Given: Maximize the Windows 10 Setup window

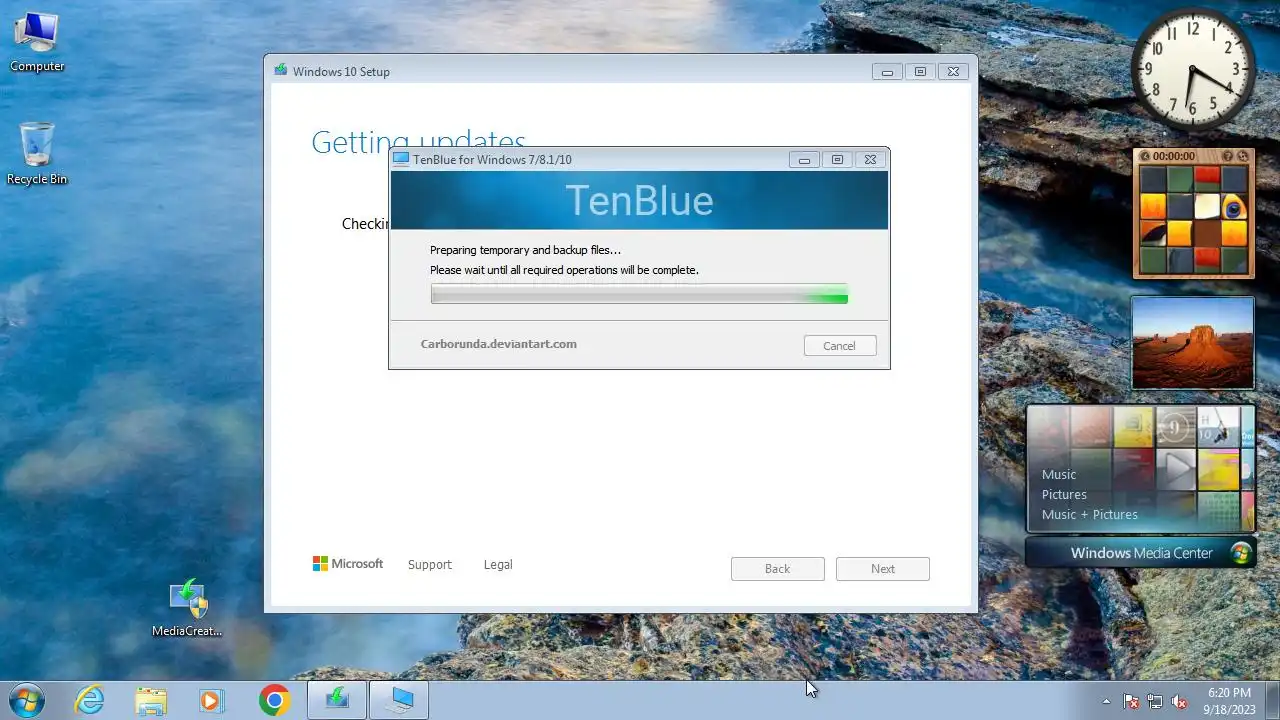Looking at the screenshot, I should click(920, 71).
